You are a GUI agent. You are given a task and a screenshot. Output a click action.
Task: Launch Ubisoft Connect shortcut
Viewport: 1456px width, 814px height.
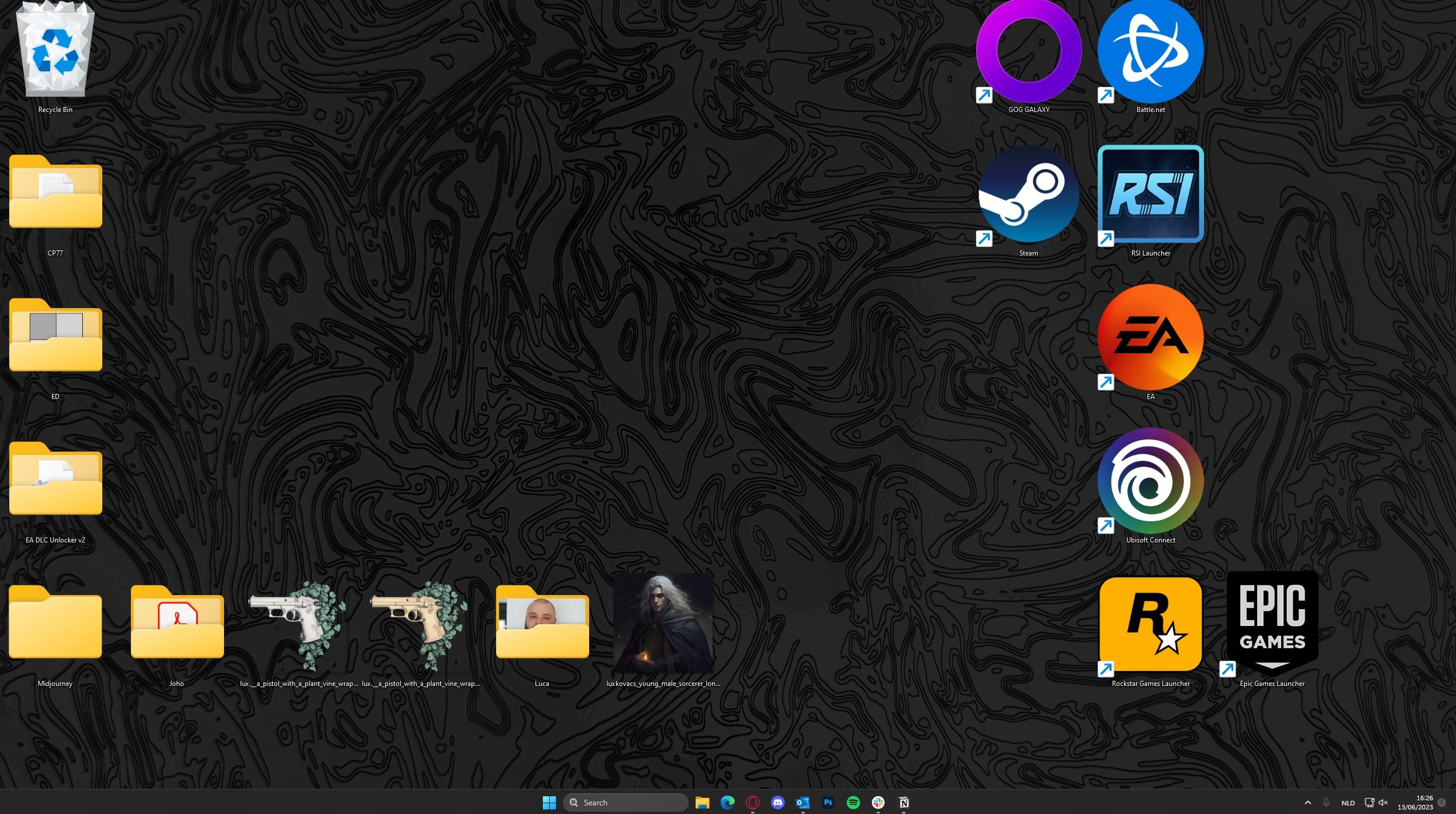[1150, 481]
